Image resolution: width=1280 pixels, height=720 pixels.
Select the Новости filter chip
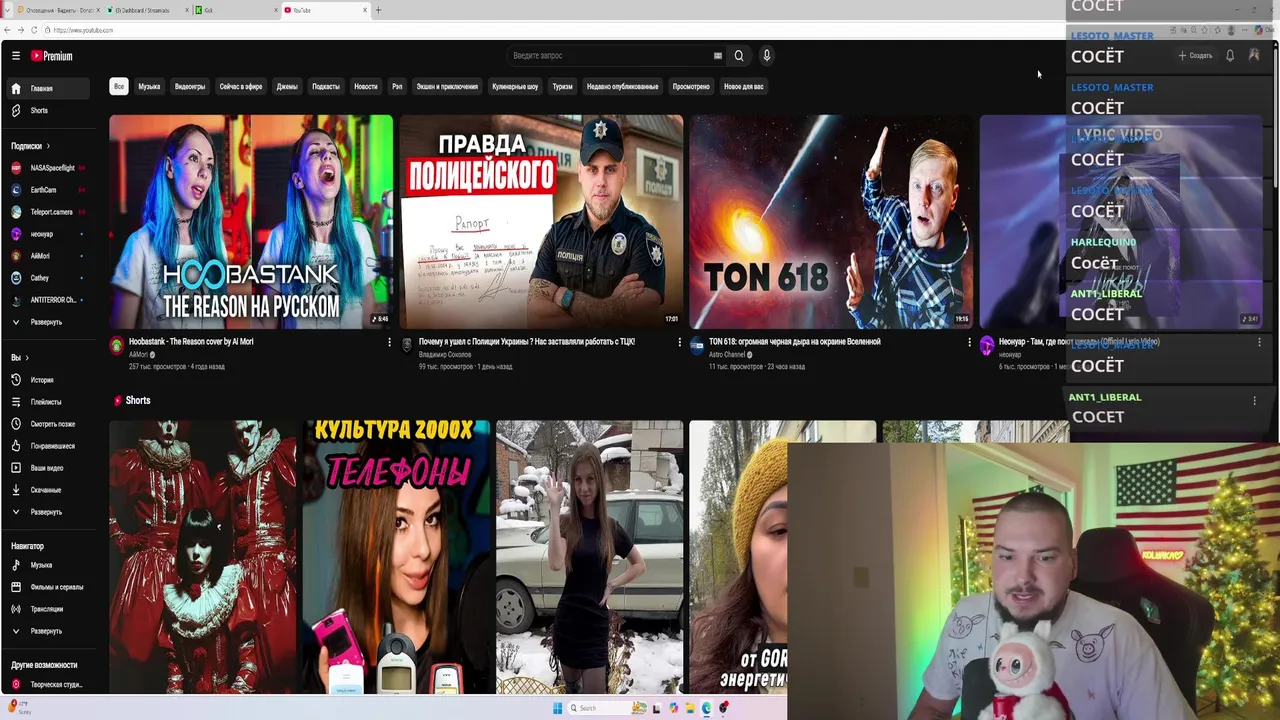point(366,87)
